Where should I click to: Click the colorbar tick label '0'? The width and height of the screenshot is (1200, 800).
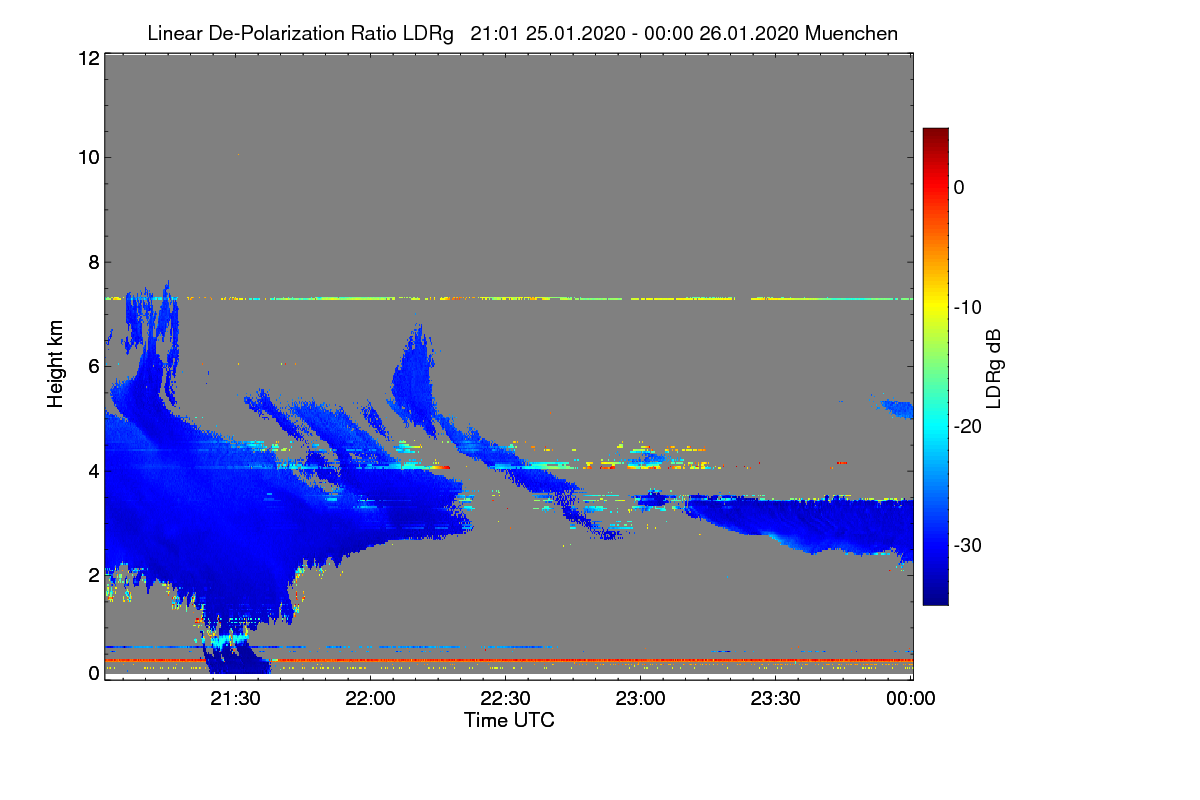click(959, 187)
